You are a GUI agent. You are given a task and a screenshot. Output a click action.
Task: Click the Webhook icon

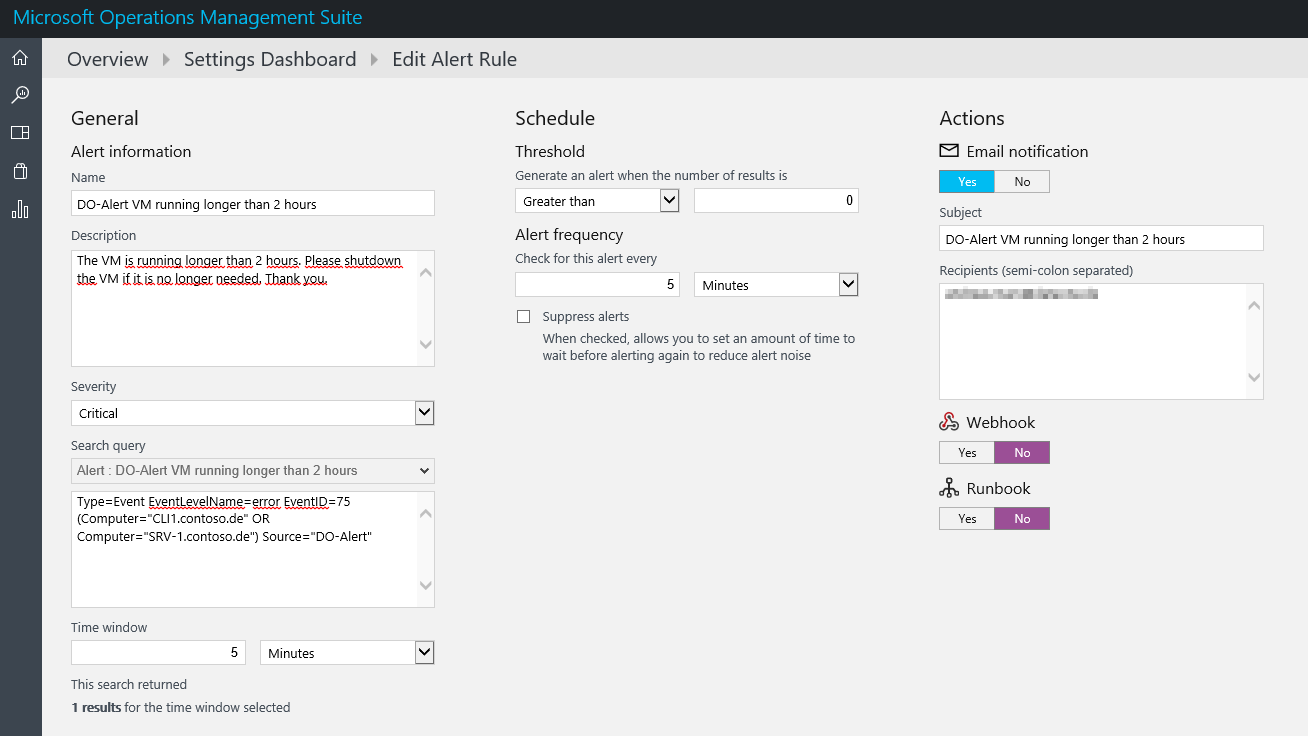(949, 422)
